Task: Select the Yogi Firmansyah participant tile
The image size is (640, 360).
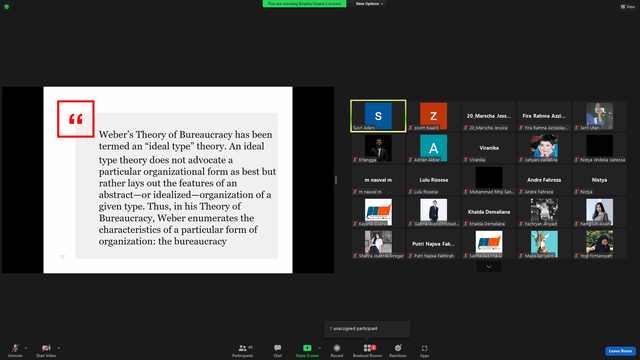Action: coord(600,244)
